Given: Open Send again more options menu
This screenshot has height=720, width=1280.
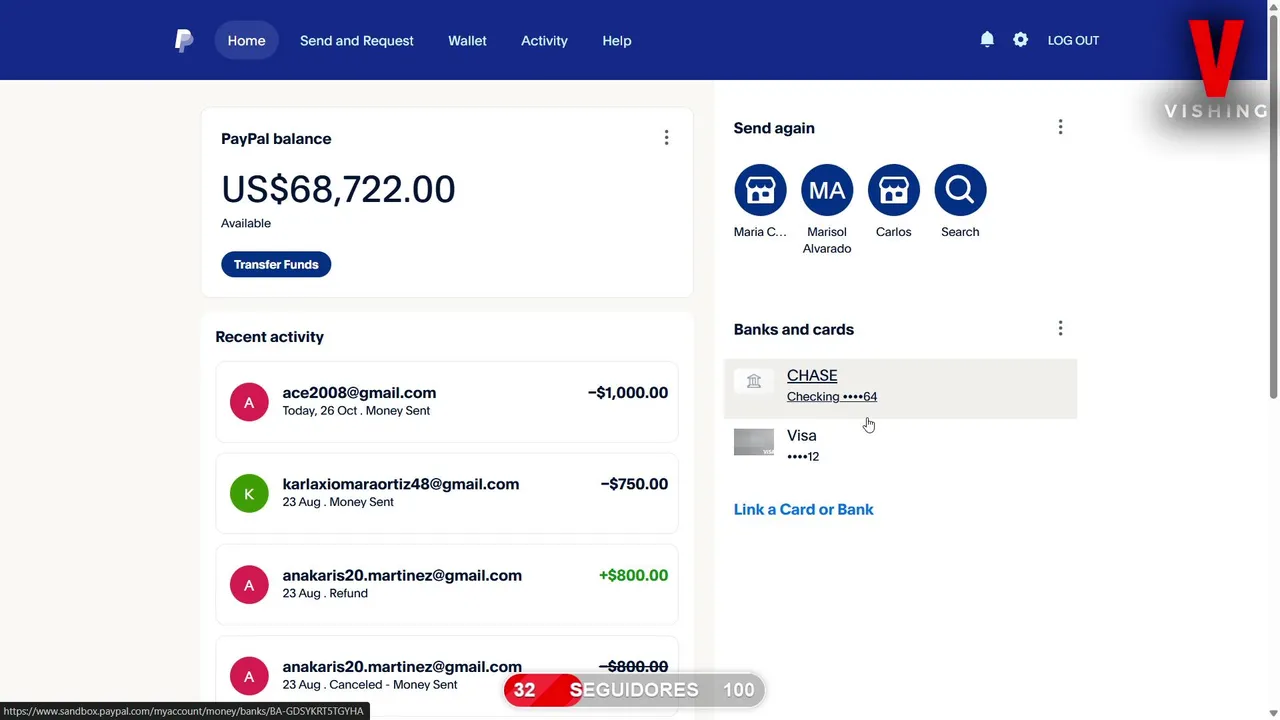Looking at the screenshot, I should click(1060, 127).
